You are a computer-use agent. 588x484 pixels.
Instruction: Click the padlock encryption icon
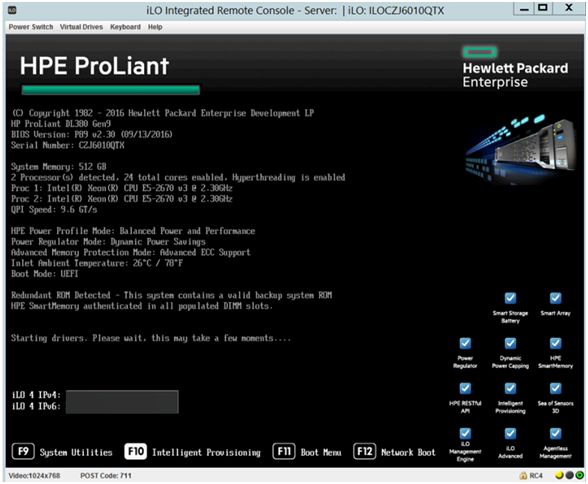point(523,475)
